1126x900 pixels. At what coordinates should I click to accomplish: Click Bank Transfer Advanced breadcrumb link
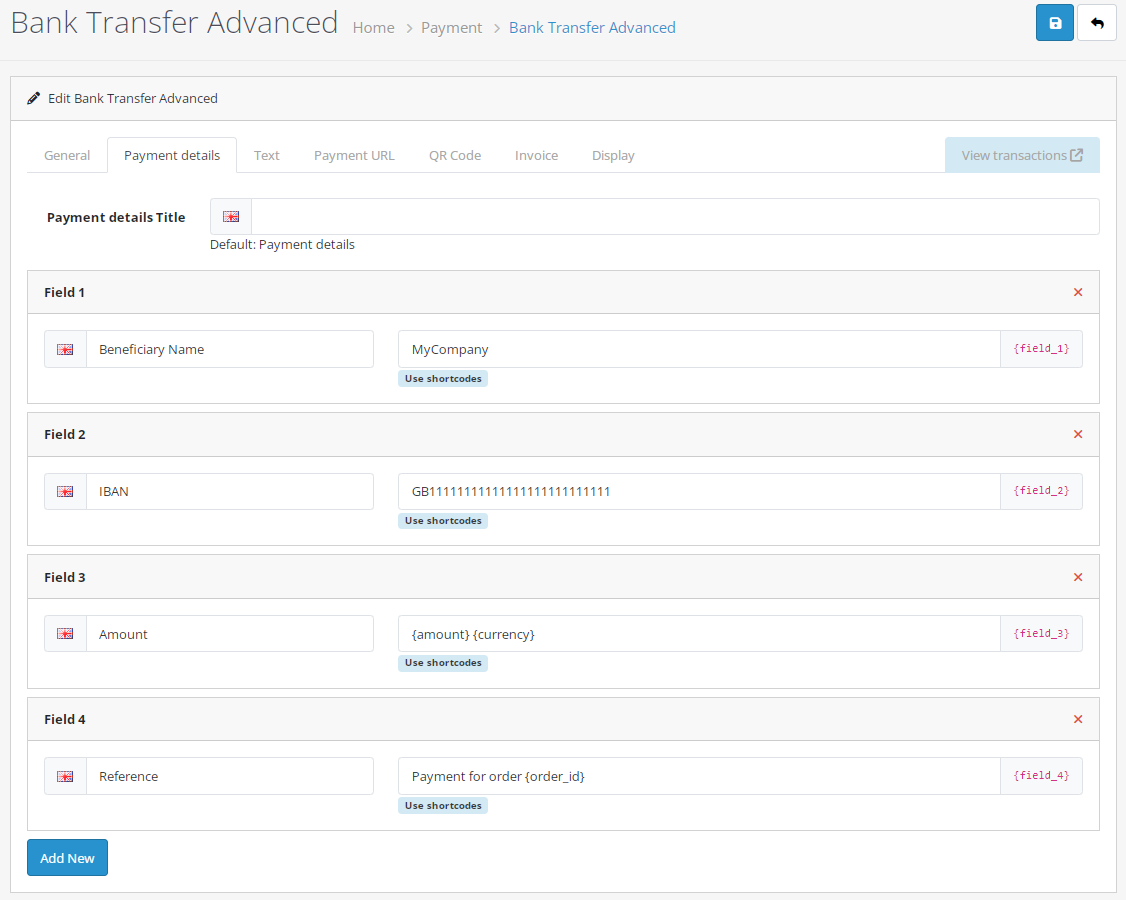tap(592, 27)
